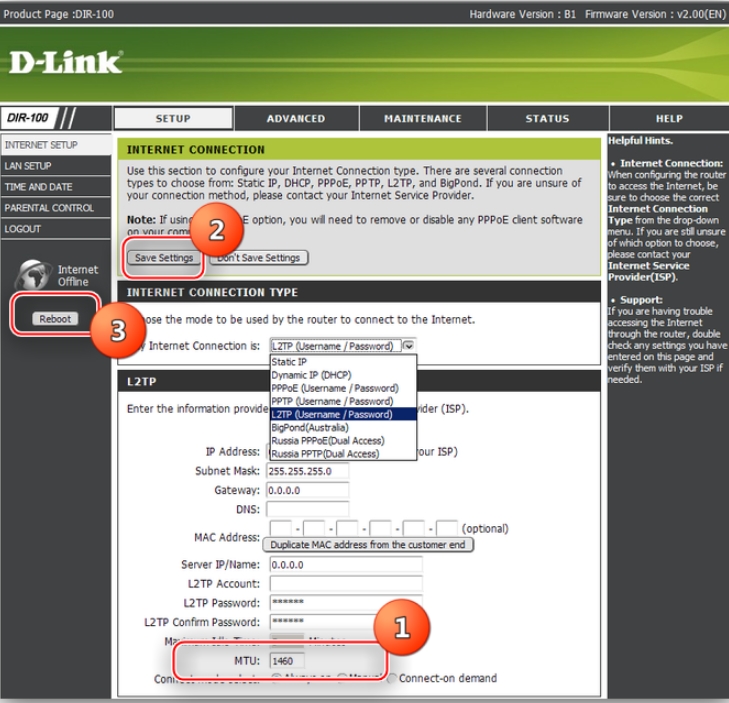This screenshot has height=703, width=729.
Task: Open TIME AND DATE settings
Action: [56, 187]
